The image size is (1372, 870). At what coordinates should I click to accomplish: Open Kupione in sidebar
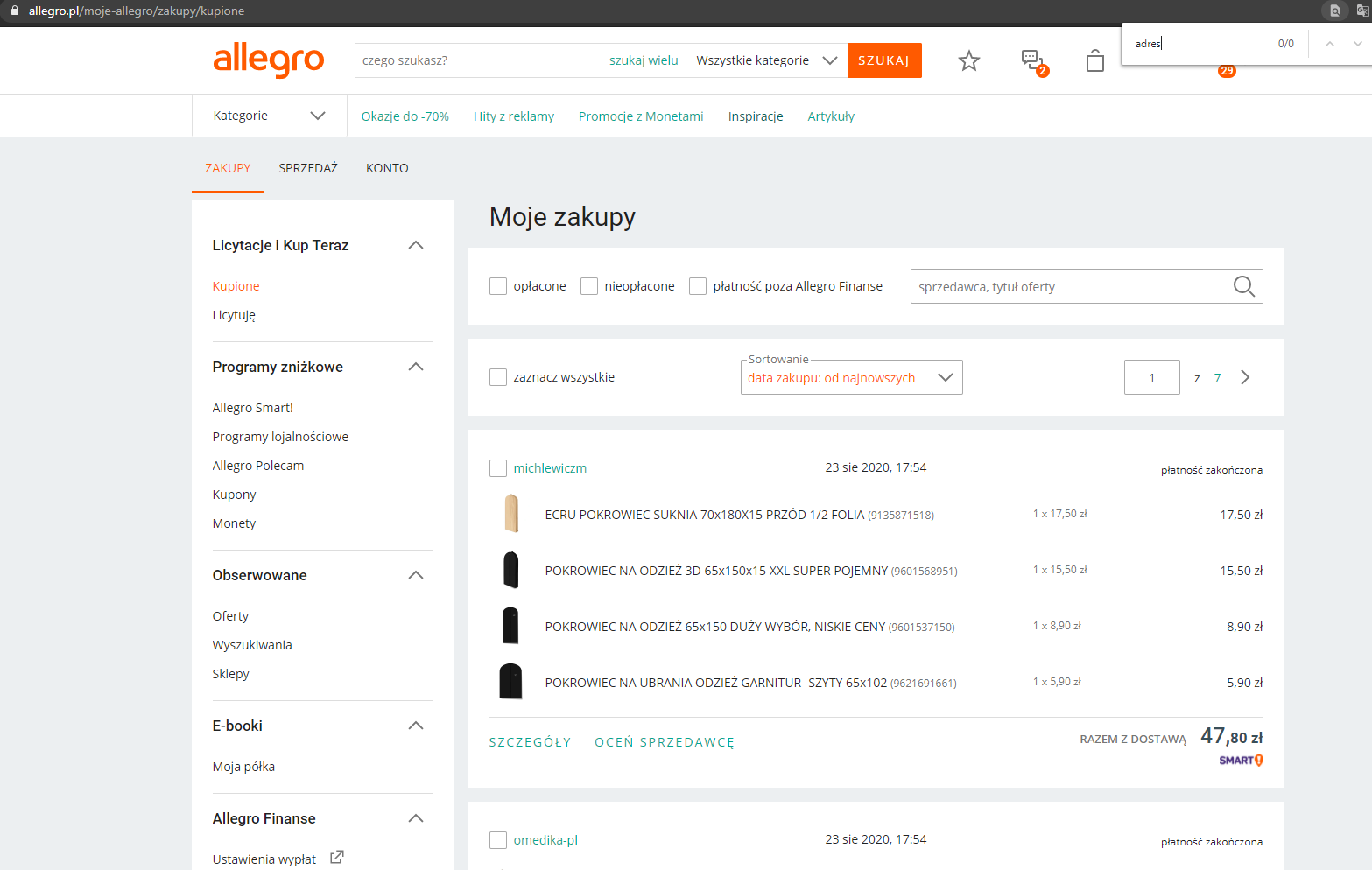[x=236, y=286]
